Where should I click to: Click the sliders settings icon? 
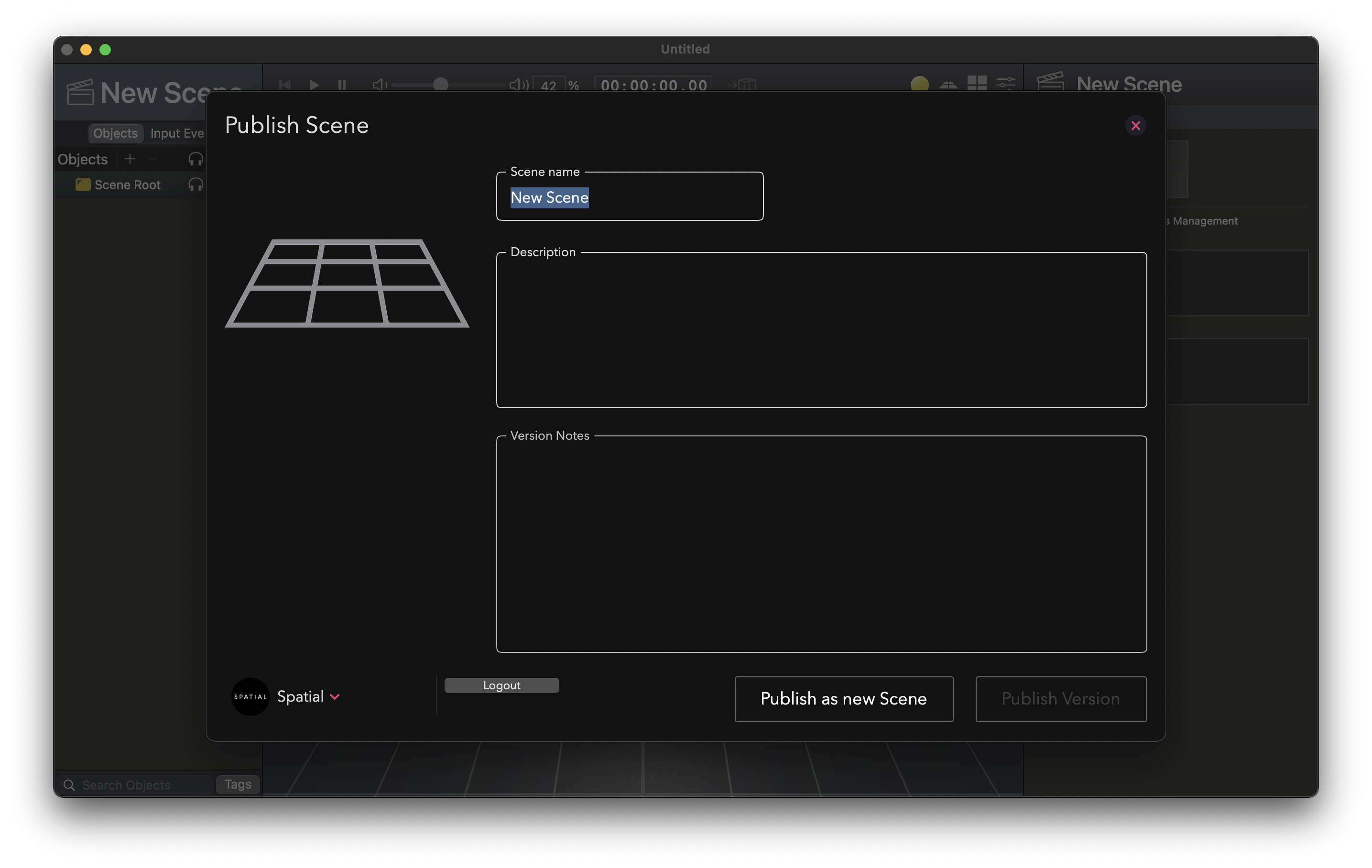(x=1006, y=84)
